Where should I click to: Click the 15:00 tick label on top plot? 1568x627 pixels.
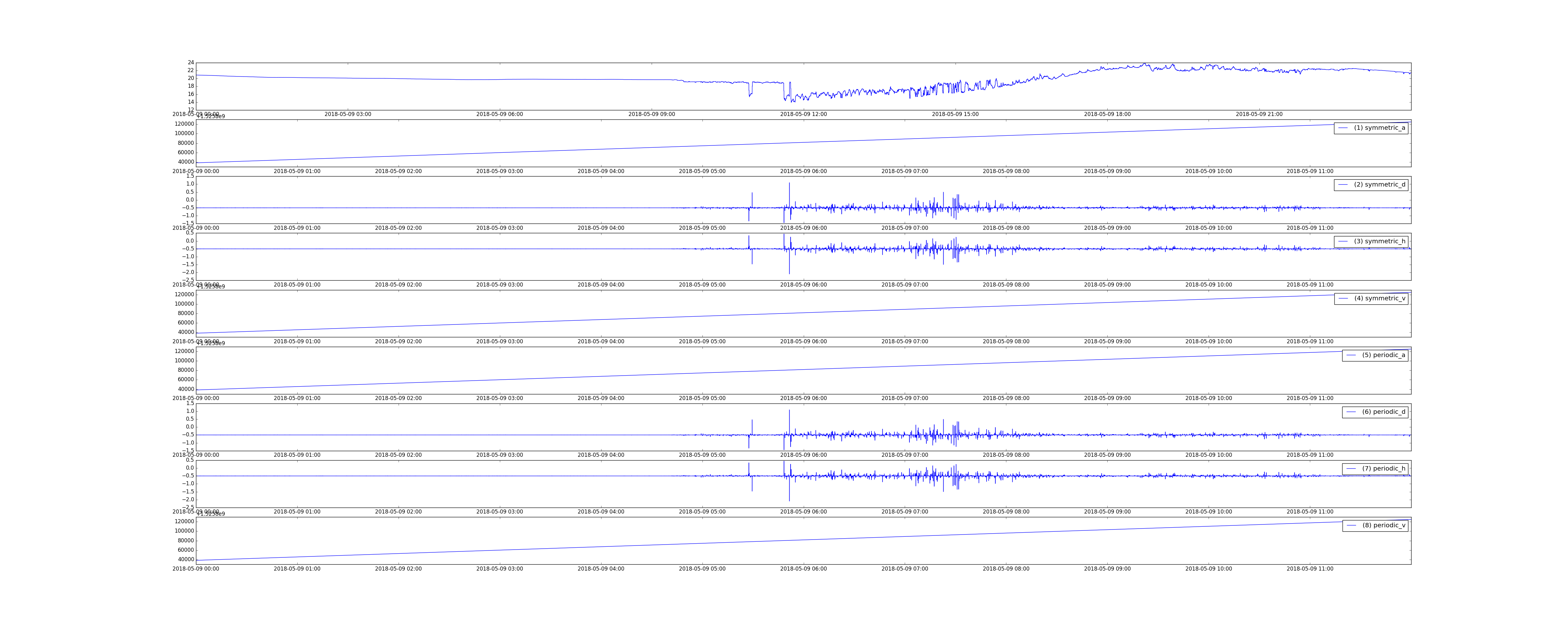[x=955, y=114]
